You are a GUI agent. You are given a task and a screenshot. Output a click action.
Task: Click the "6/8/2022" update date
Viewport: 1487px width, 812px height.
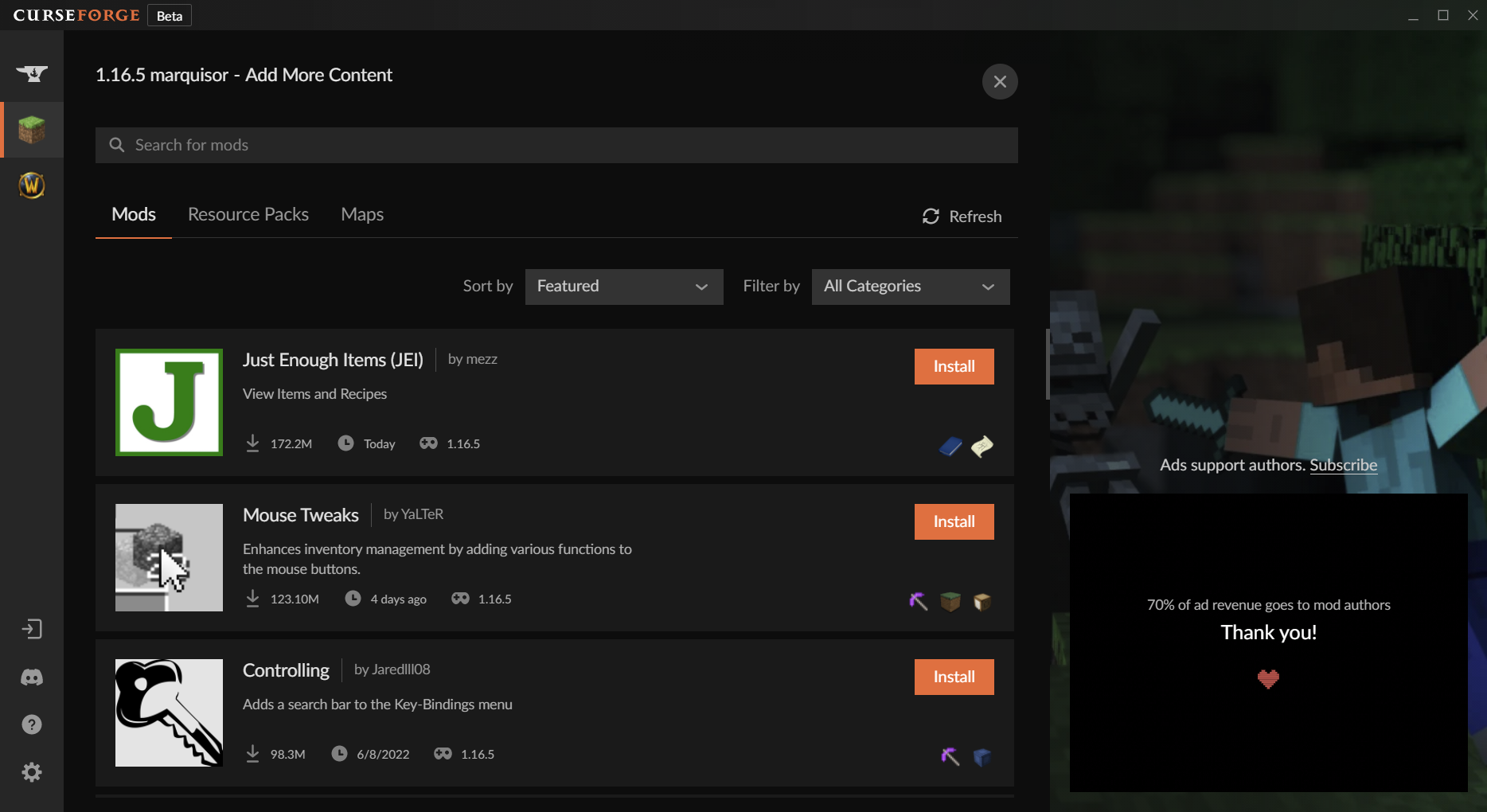tap(383, 755)
